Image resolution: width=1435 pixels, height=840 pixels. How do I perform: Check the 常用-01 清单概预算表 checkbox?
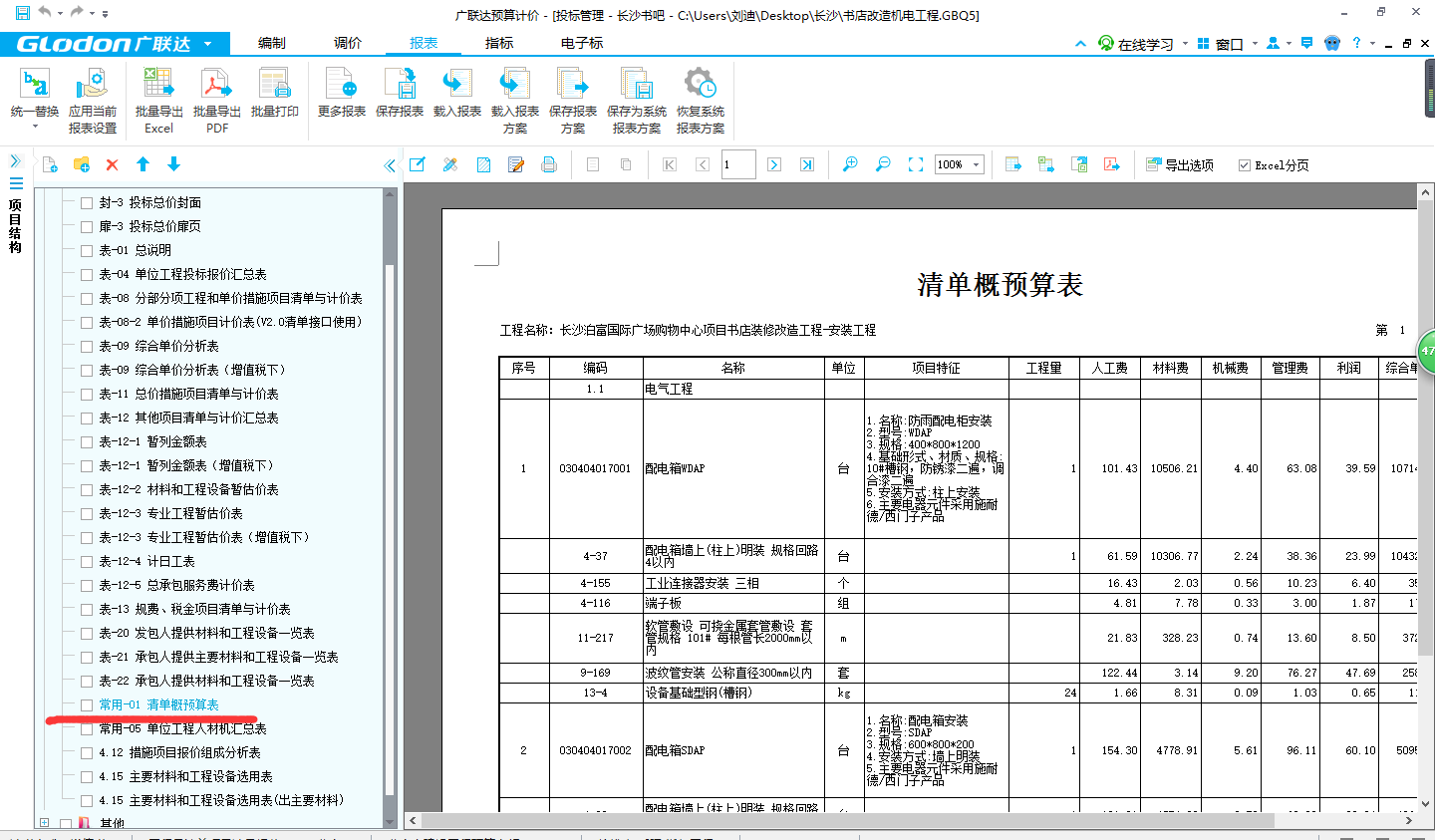[87, 704]
